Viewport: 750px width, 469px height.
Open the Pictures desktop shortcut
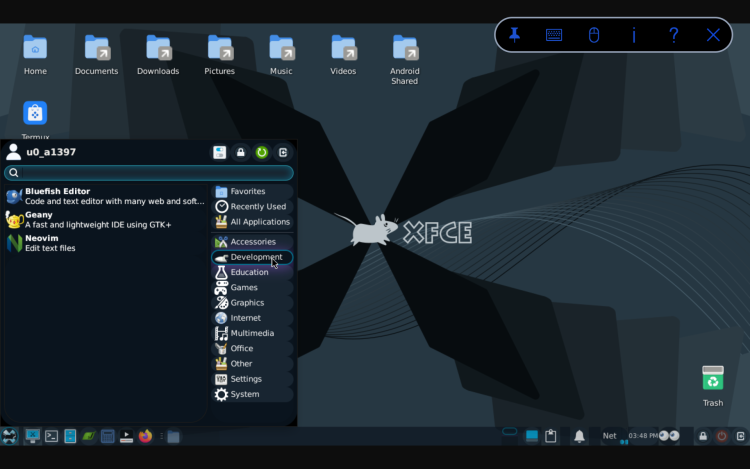pyautogui.click(x=220, y=55)
